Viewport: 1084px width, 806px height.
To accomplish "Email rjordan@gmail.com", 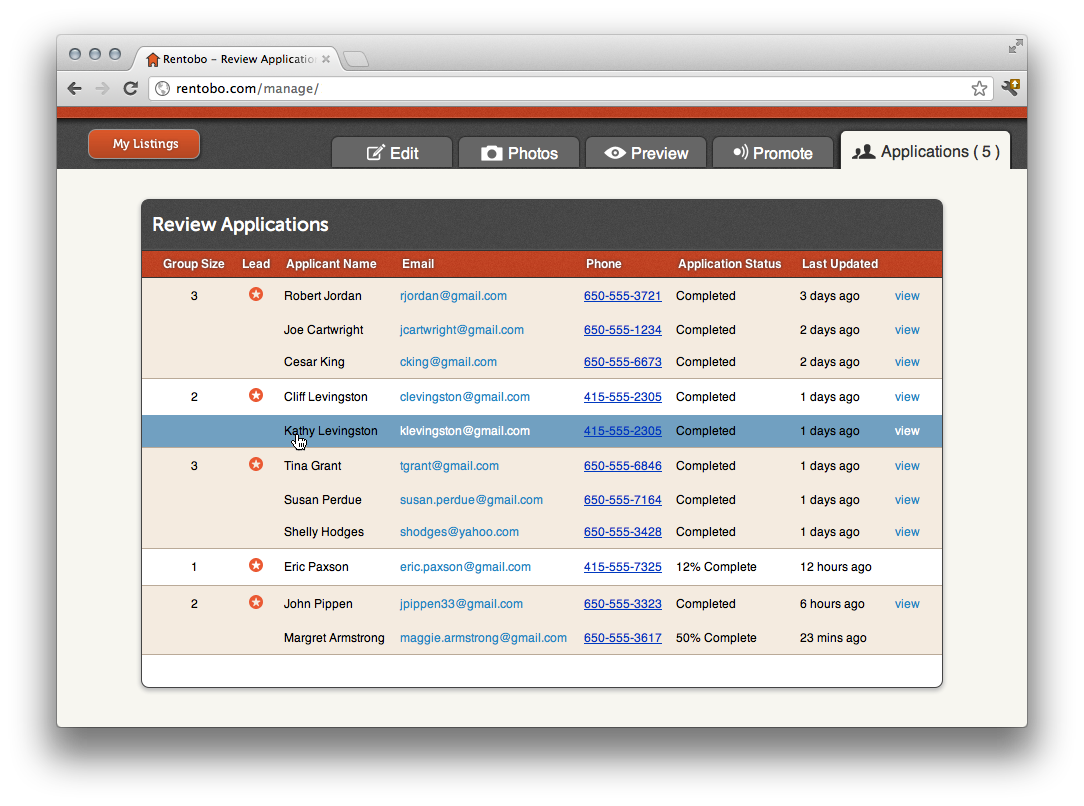I will pyautogui.click(x=454, y=296).
